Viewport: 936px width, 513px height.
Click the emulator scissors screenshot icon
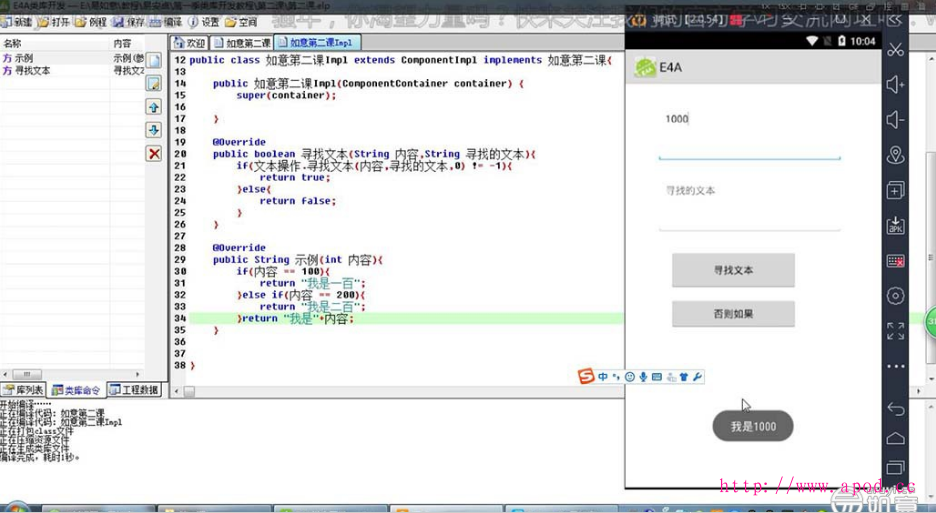[x=895, y=50]
